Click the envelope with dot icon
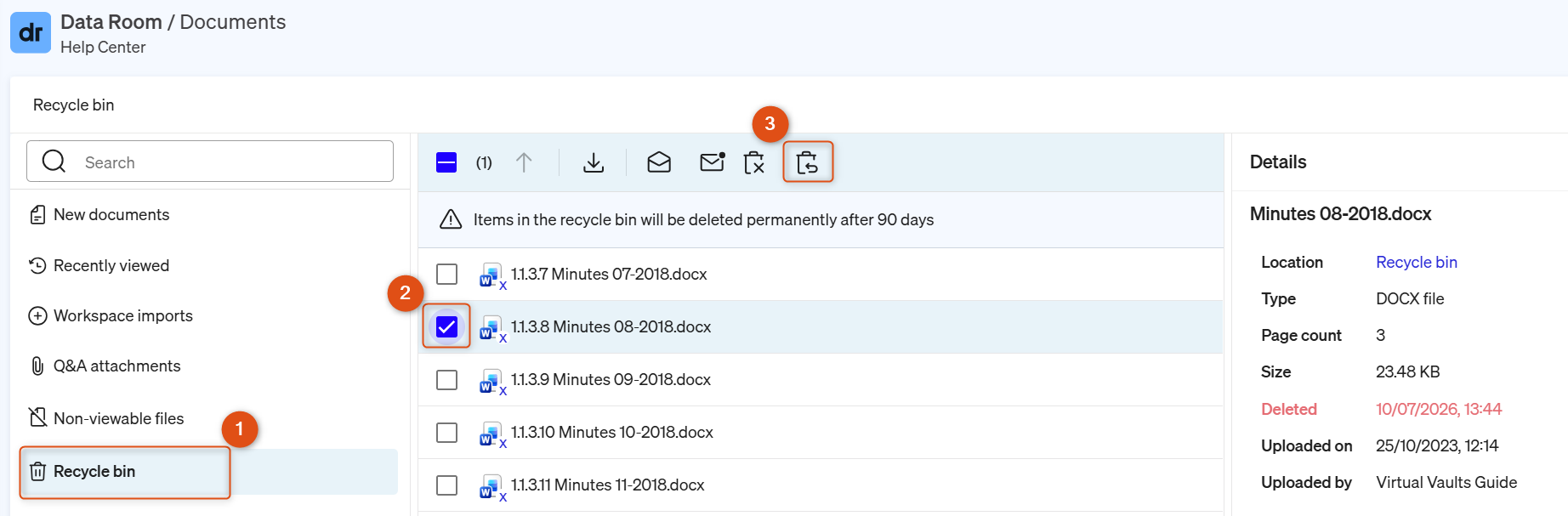Image resolution: width=1568 pixels, height=516 pixels. pos(712,162)
